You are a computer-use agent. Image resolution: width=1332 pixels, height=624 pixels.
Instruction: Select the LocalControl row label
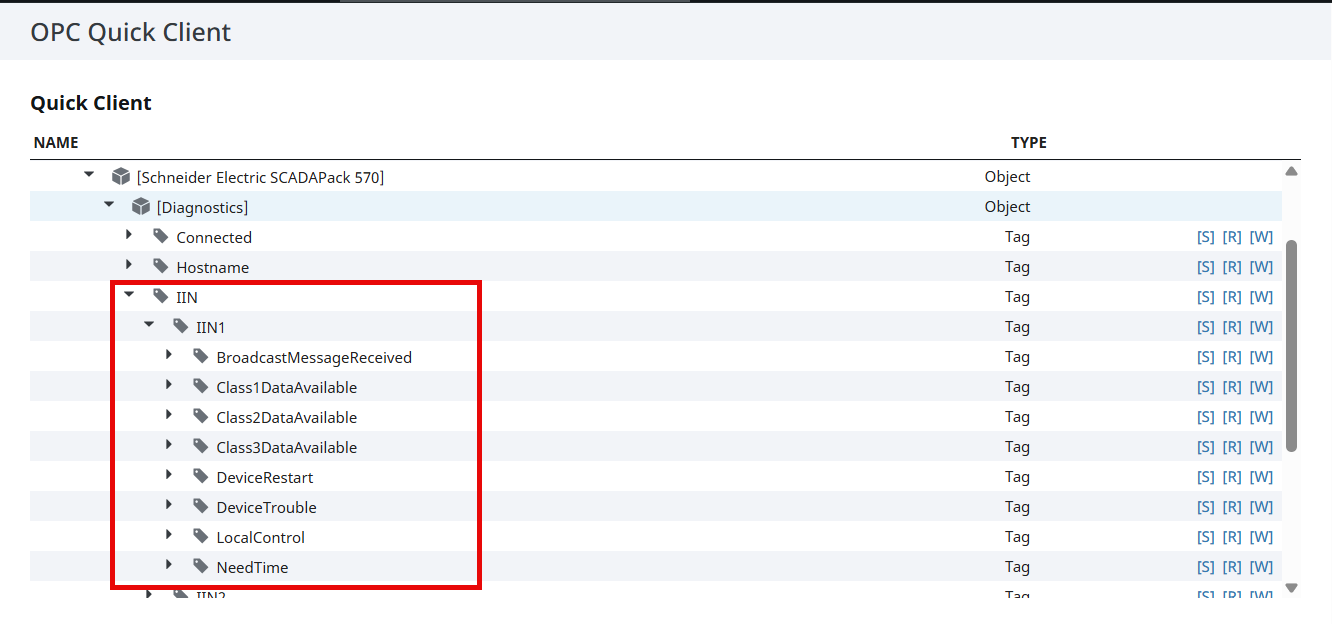tap(260, 537)
